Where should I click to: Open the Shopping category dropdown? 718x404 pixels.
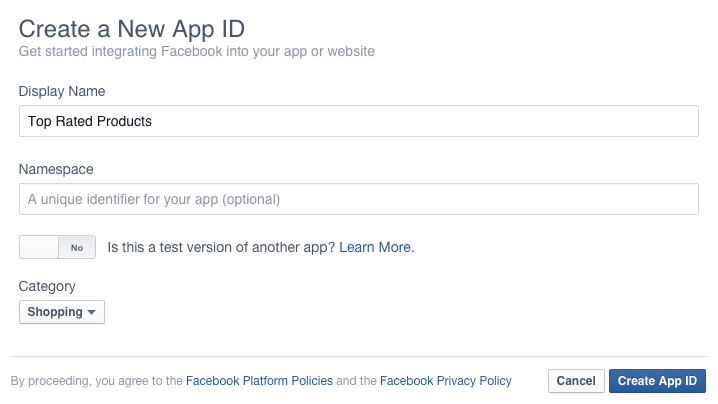tap(61, 312)
